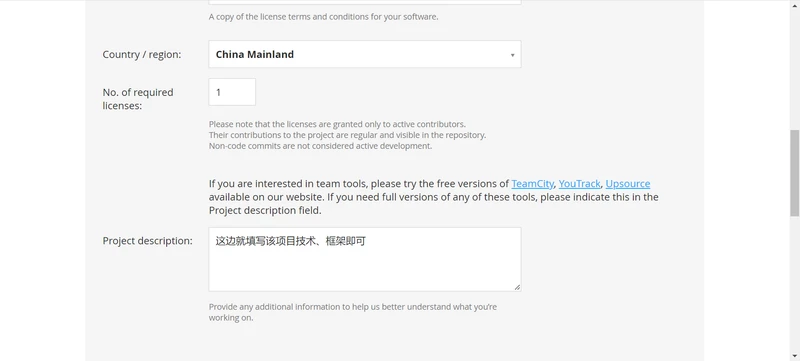Open the China Mainland country dropdown

click(x=364, y=54)
